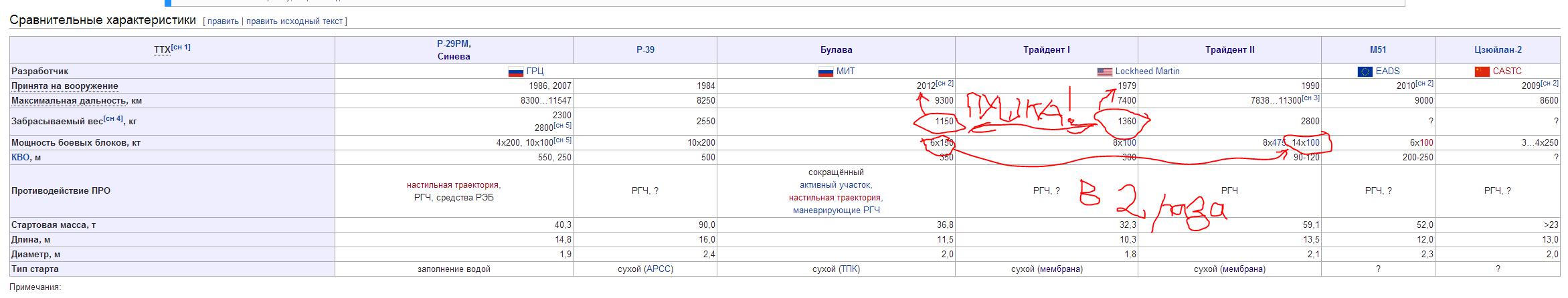Open the Р-39 column header link
This screenshot has height=298, width=1568.
645,50
